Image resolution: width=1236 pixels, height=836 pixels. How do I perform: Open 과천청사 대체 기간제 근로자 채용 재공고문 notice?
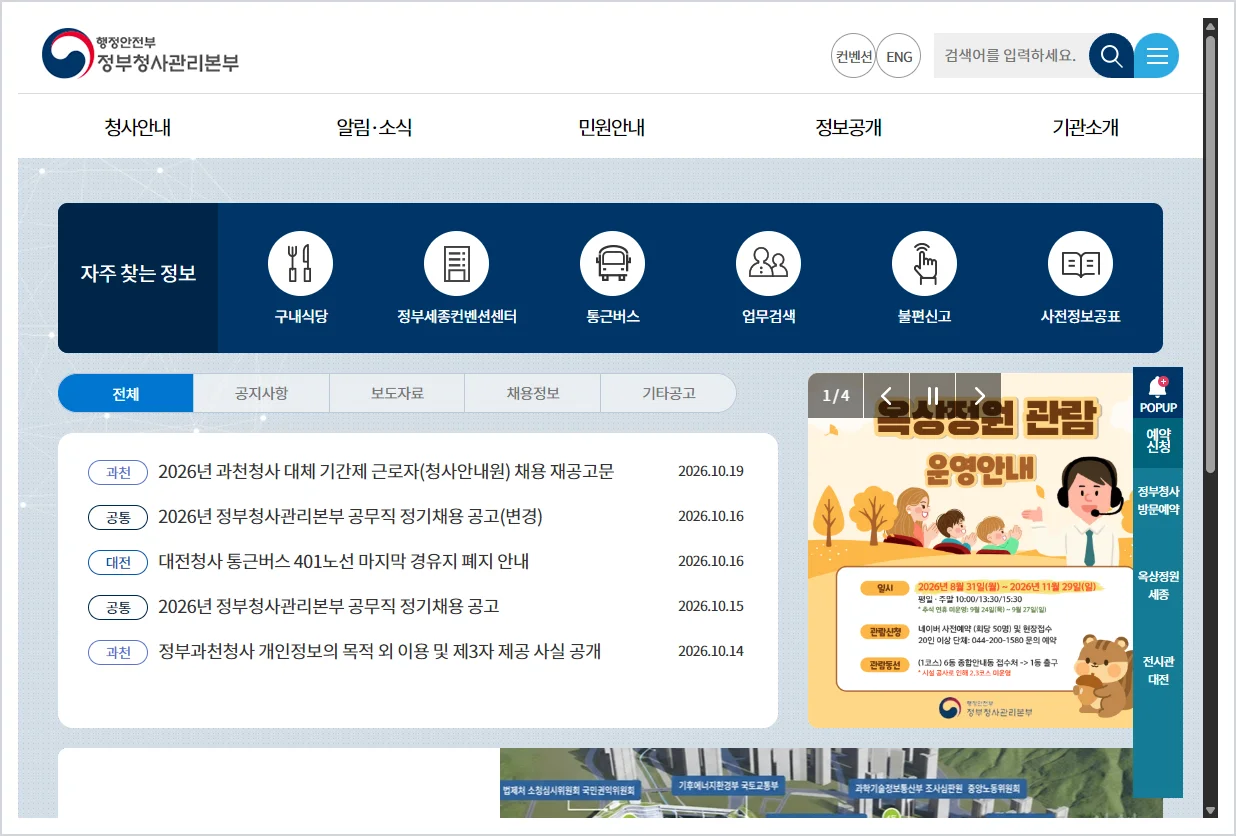[x=386, y=471]
